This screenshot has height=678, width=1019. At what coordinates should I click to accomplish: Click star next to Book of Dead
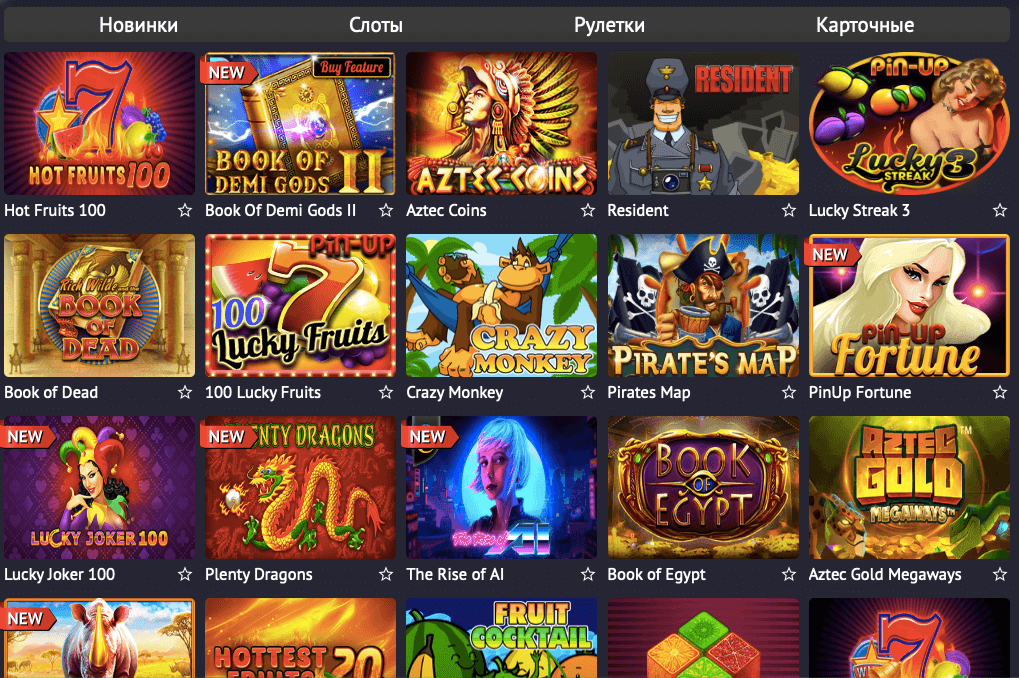pyautogui.click(x=185, y=392)
